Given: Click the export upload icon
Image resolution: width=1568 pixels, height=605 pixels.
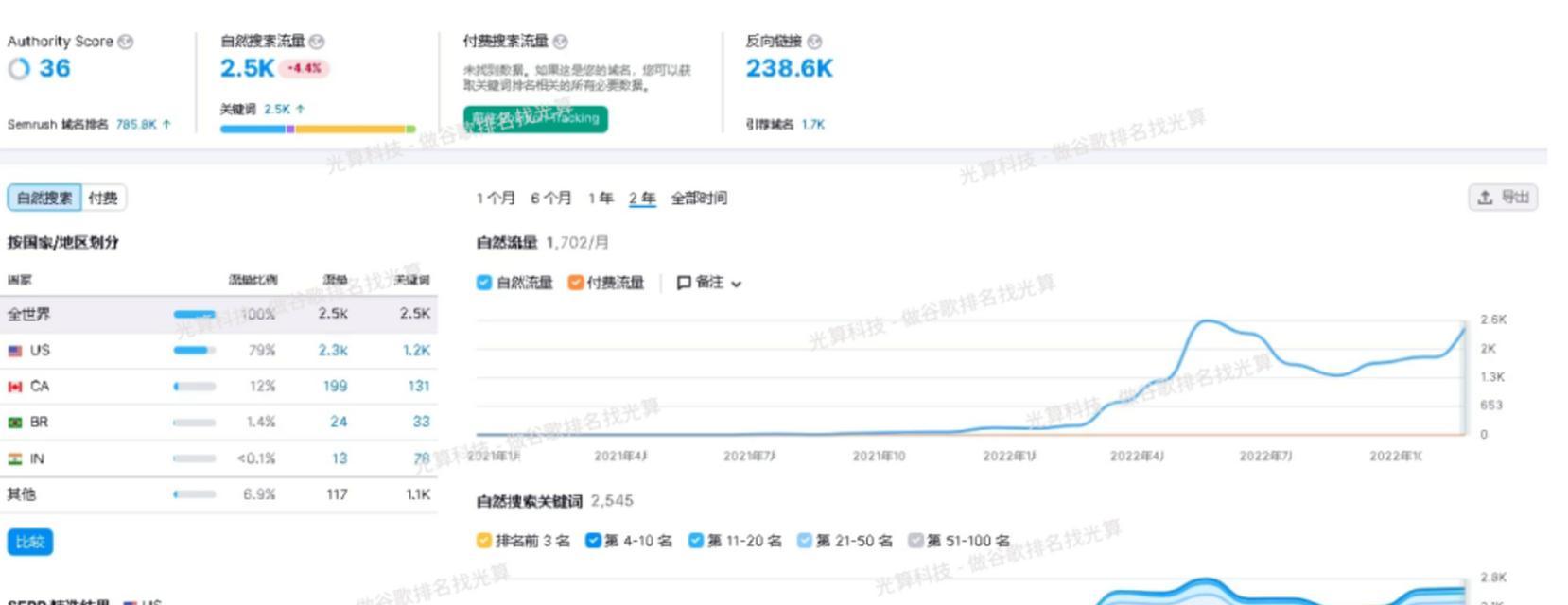Looking at the screenshot, I should click(1485, 198).
